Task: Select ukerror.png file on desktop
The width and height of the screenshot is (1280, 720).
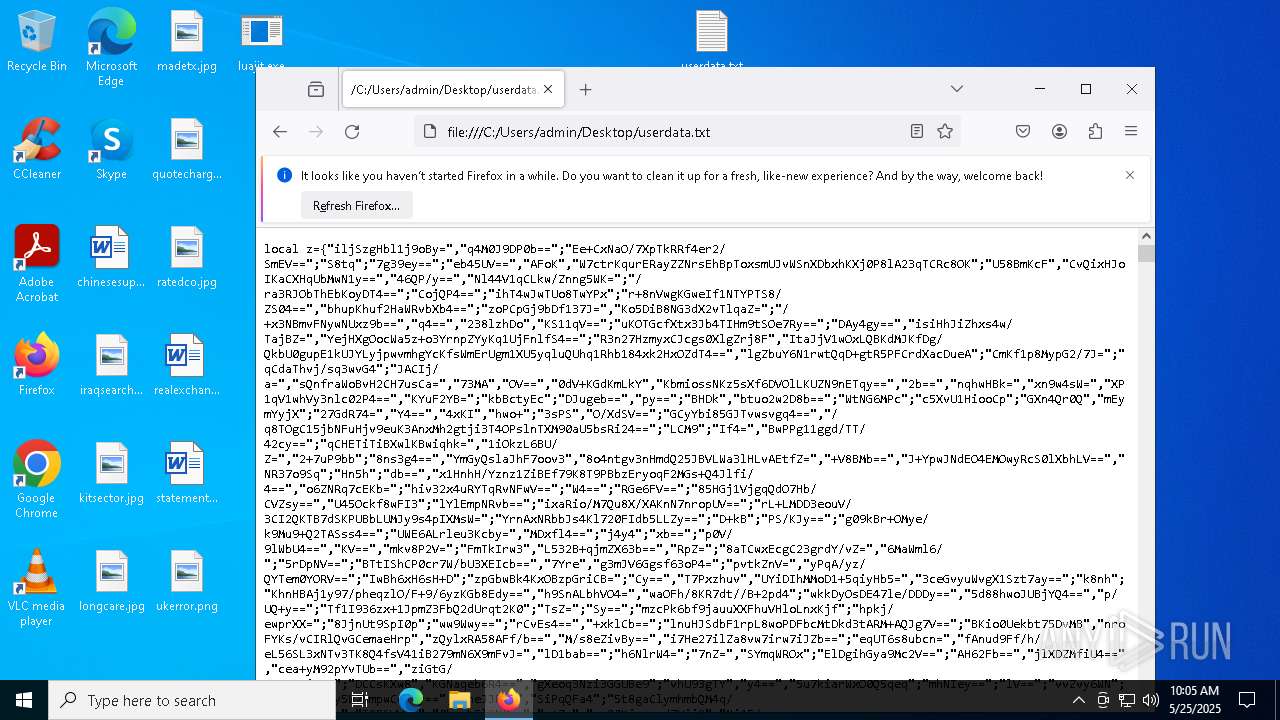Action: (187, 581)
